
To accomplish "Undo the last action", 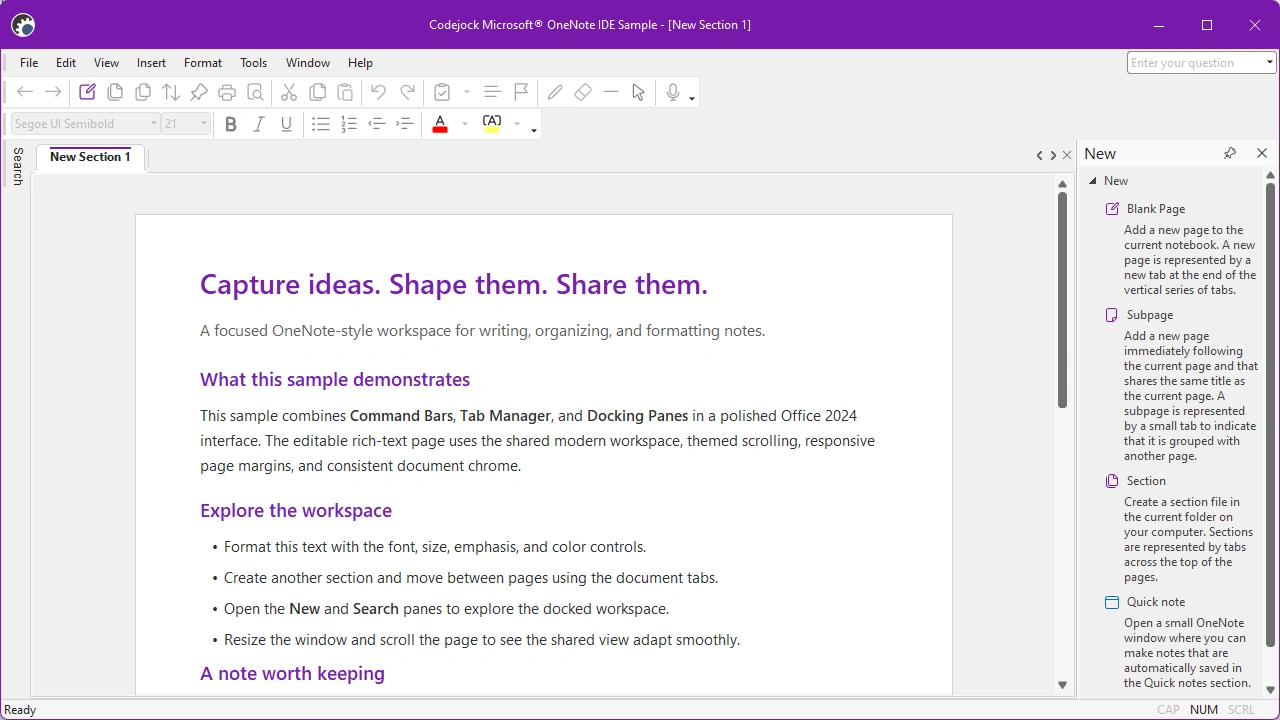I will click(378, 93).
